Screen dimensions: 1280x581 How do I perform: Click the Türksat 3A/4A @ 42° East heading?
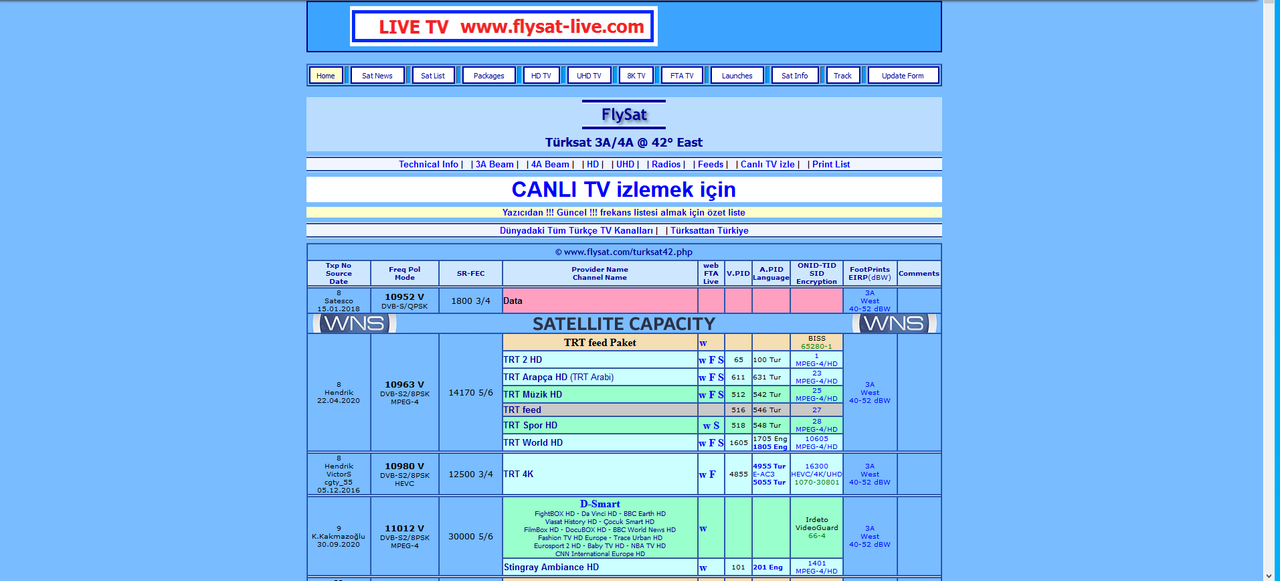click(x=624, y=142)
